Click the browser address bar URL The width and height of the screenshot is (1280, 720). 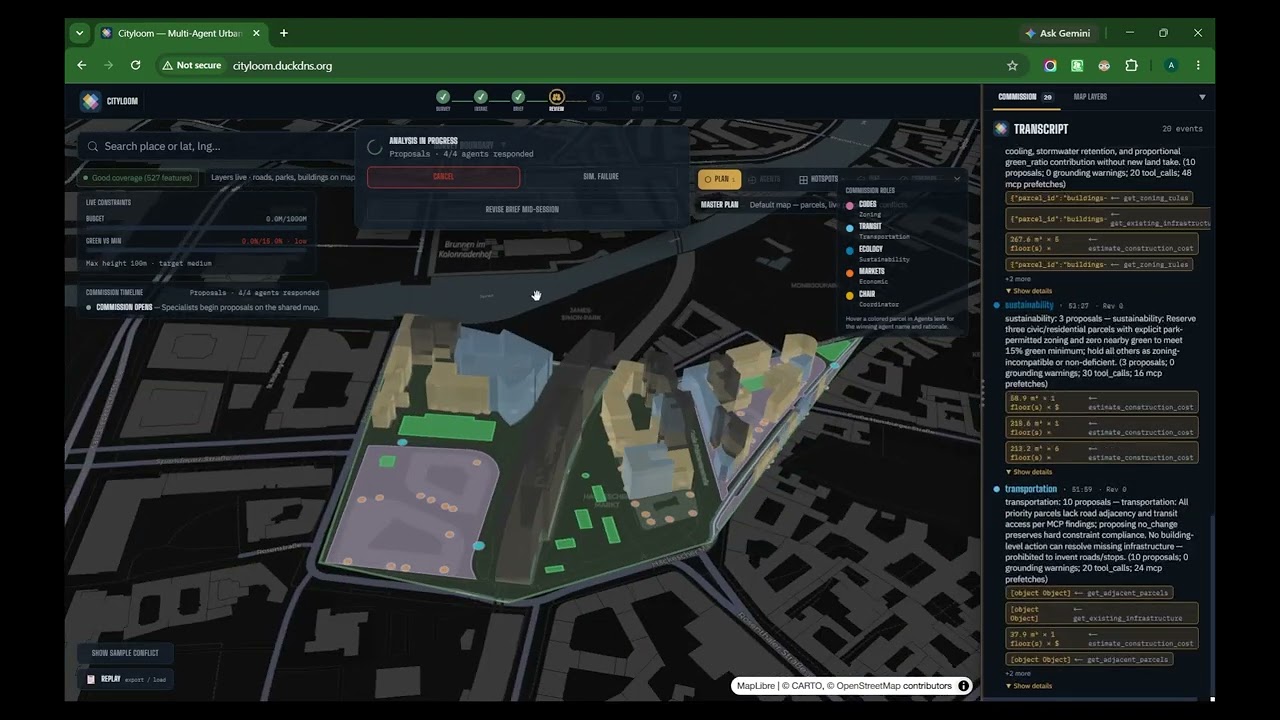[x=282, y=65]
